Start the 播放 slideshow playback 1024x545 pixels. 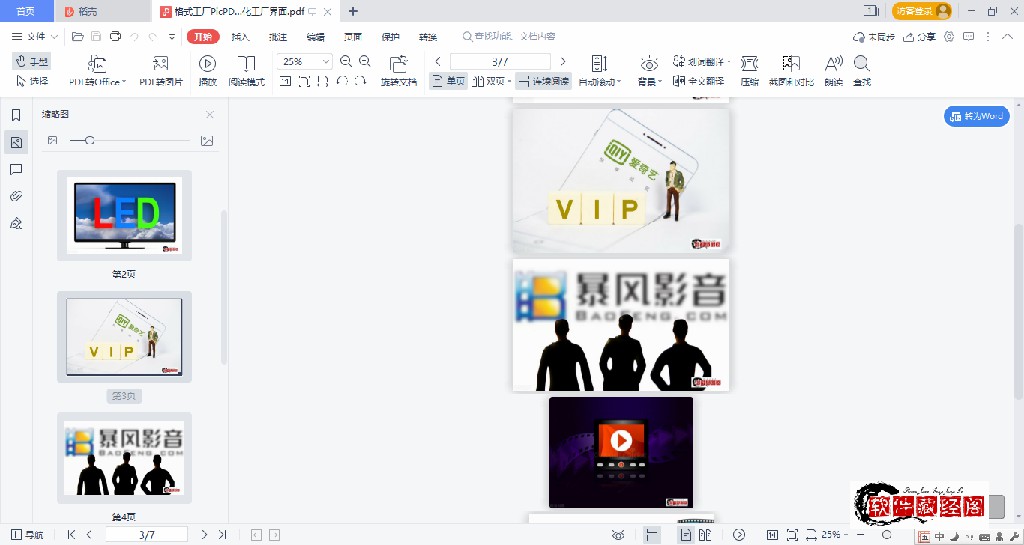coord(208,70)
